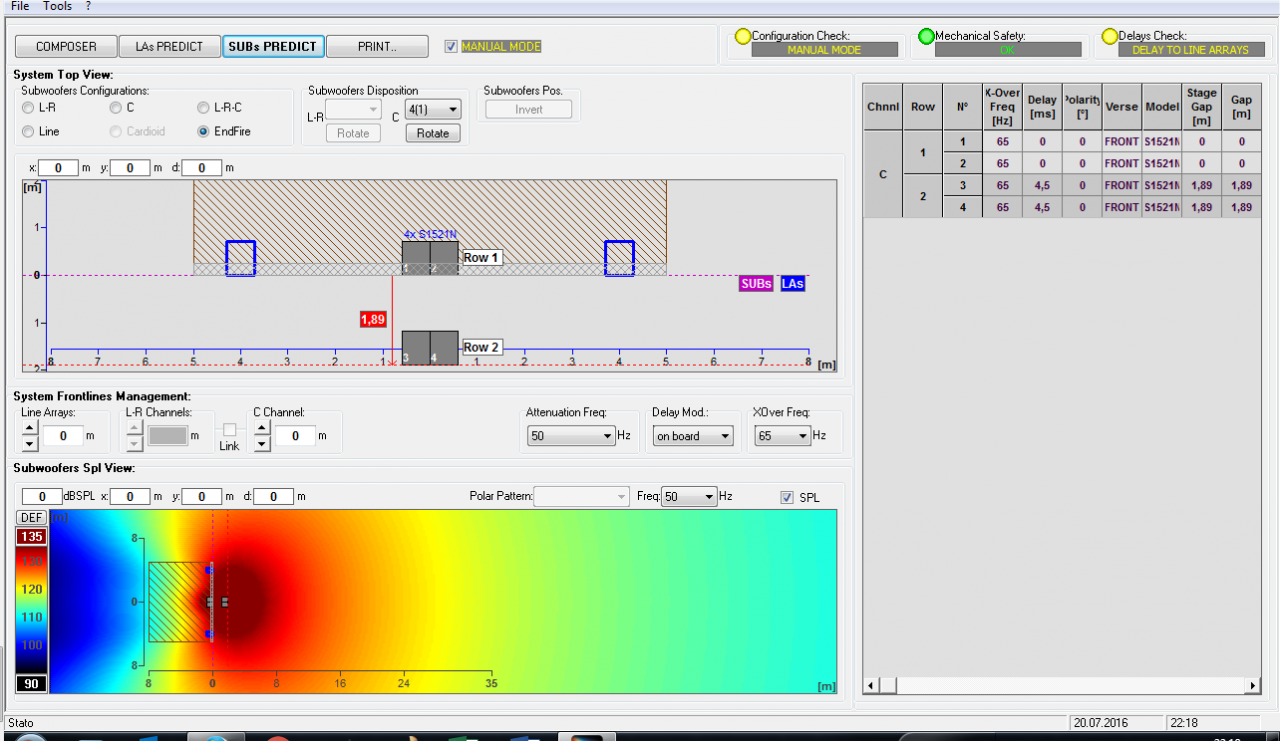1280x741 pixels.
Task: Open the File menu
Action: (20, 6)
